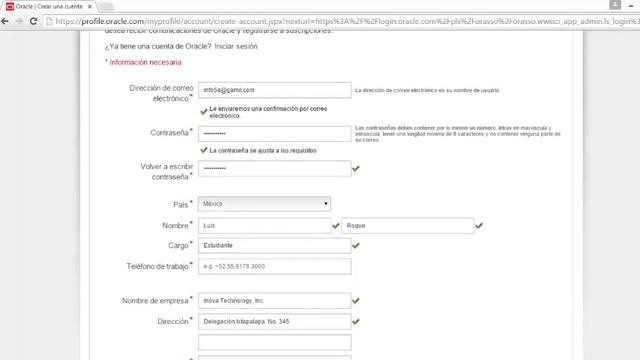The image size is (640, 360).
Task: Edit the Nombre de empresa field
Action: (x=274, y=300)
